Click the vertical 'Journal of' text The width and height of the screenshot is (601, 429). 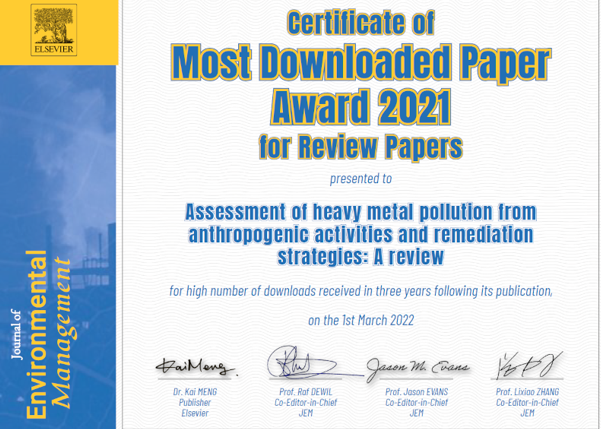[16, 334]
